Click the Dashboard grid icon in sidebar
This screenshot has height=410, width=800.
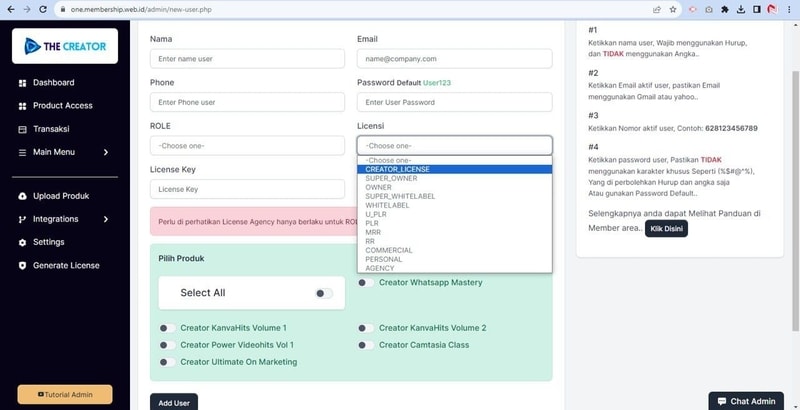pyautogui.click(x=22, y=83)
